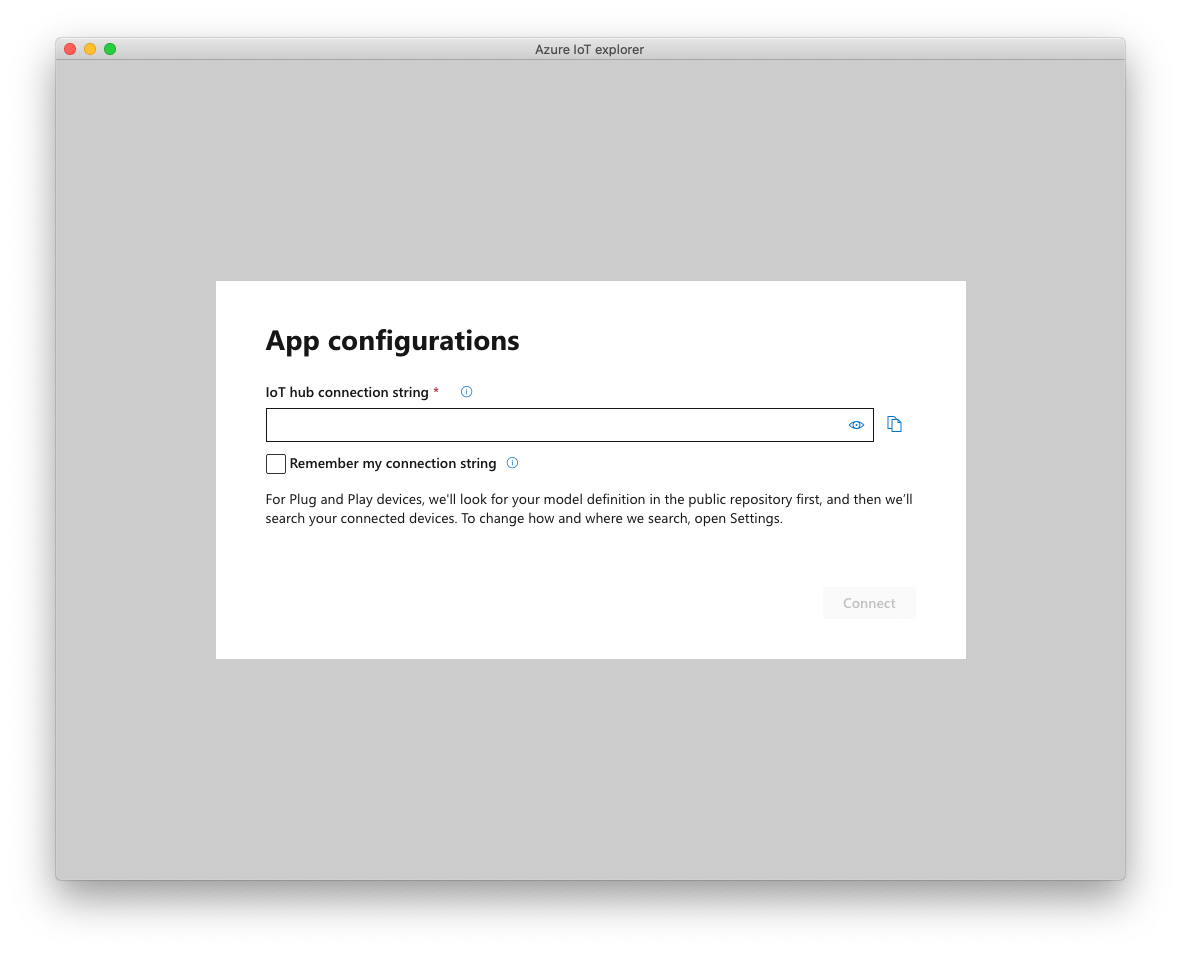Click the App configurations heading
This screenshot has width=1181, height=954.
coord(392,341)
